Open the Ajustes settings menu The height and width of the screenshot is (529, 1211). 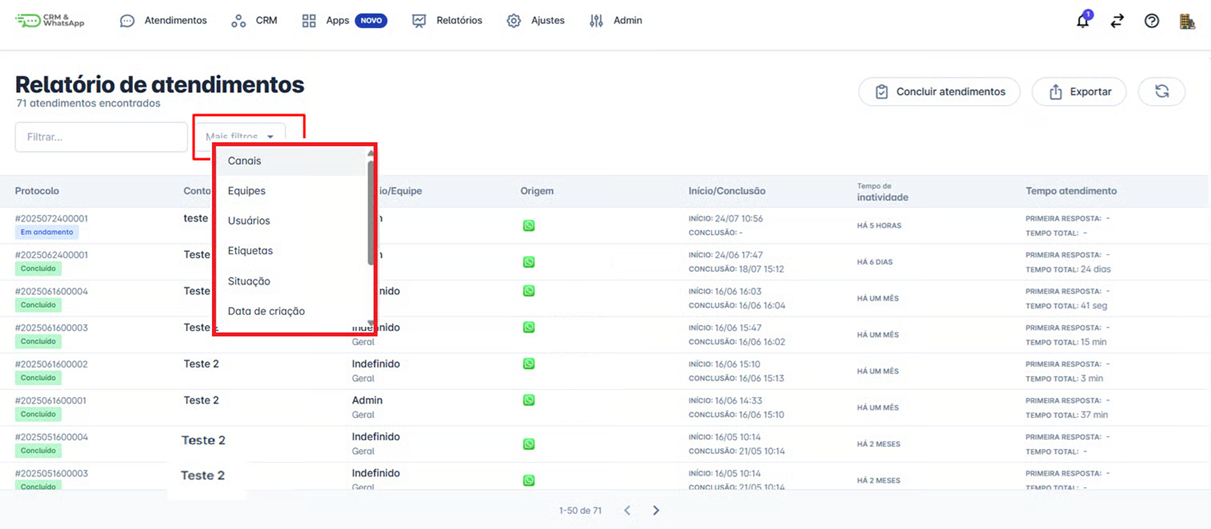coord(535,21)
